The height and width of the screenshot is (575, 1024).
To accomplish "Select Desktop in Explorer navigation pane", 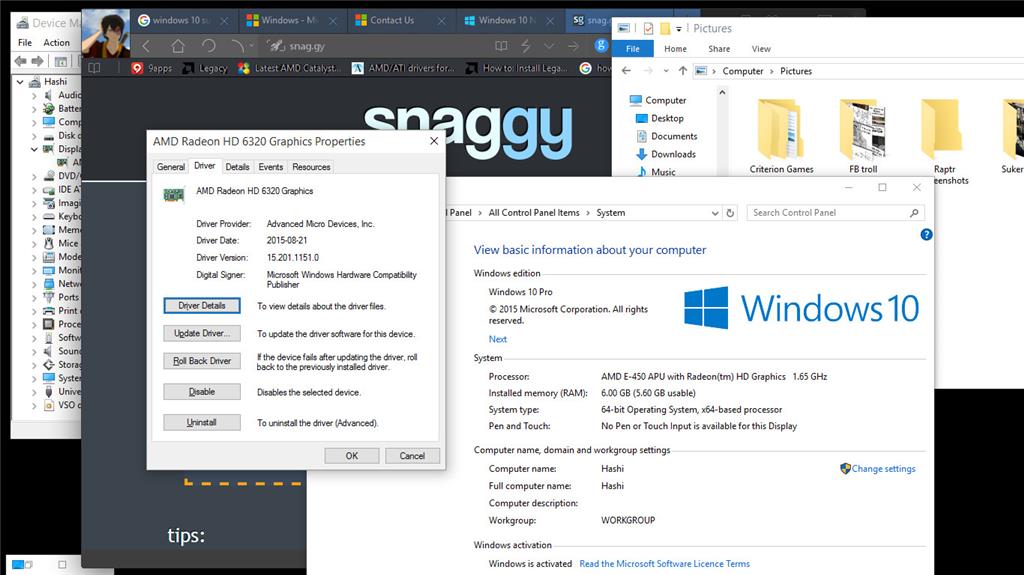I will 660,118.
